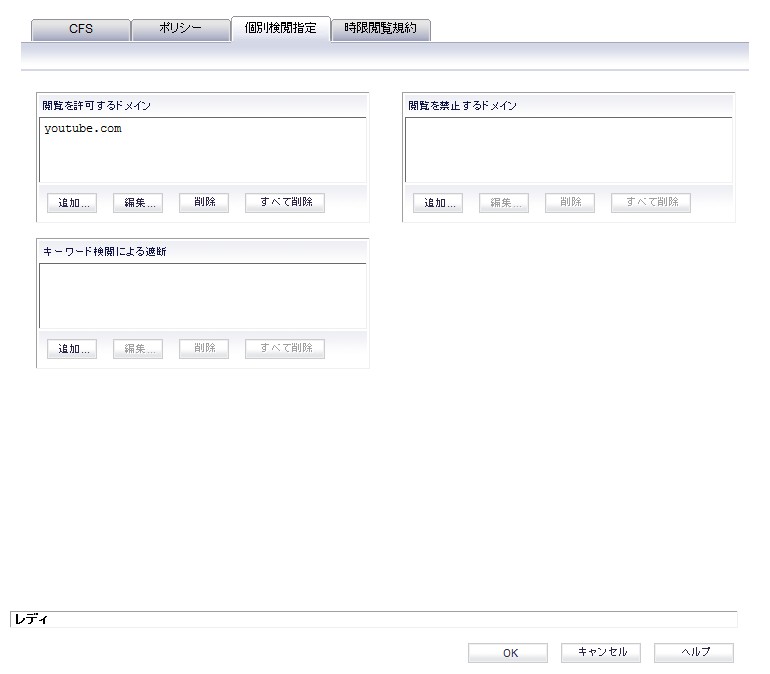Click 編集 under 閲覧を禁止するドメイン

pos(504,203)
